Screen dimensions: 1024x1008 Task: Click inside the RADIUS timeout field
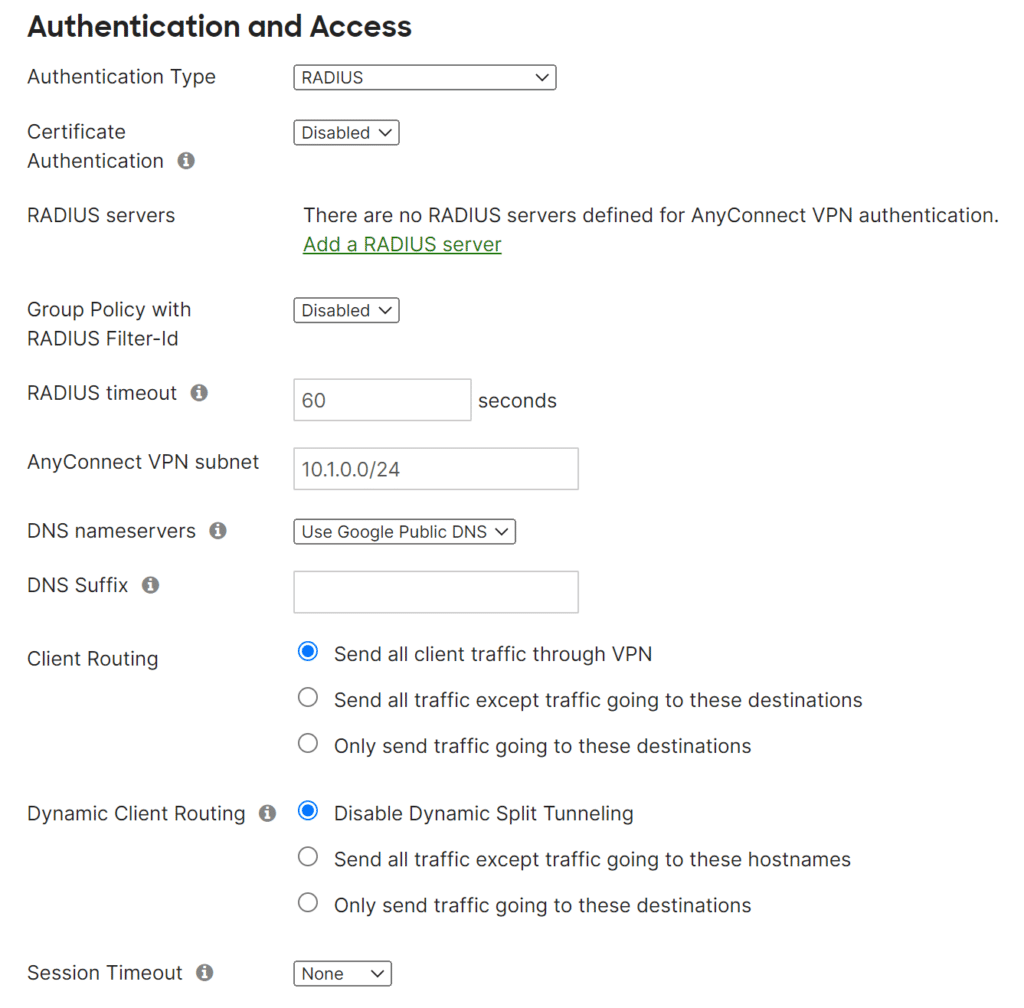(381, 399)
